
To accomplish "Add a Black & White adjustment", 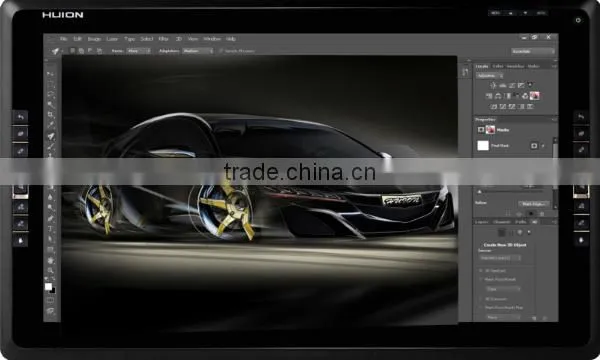I will coord(507,96).
